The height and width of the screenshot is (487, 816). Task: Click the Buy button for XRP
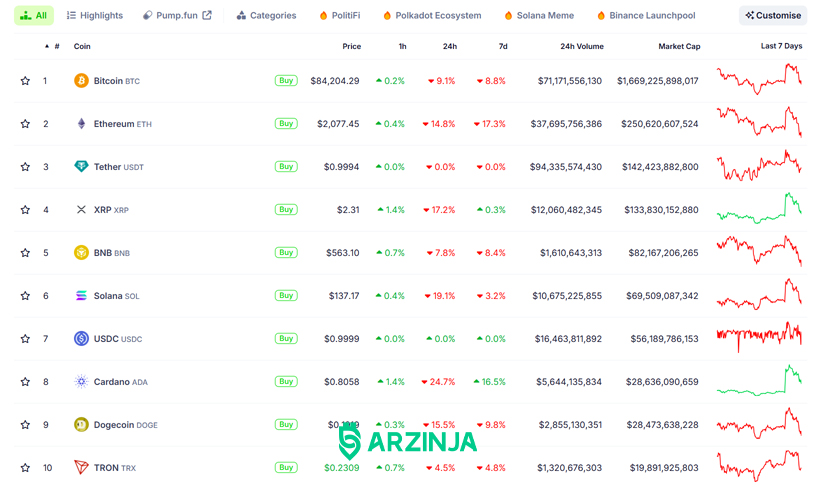pyautogui.click(x=286, y=210)
